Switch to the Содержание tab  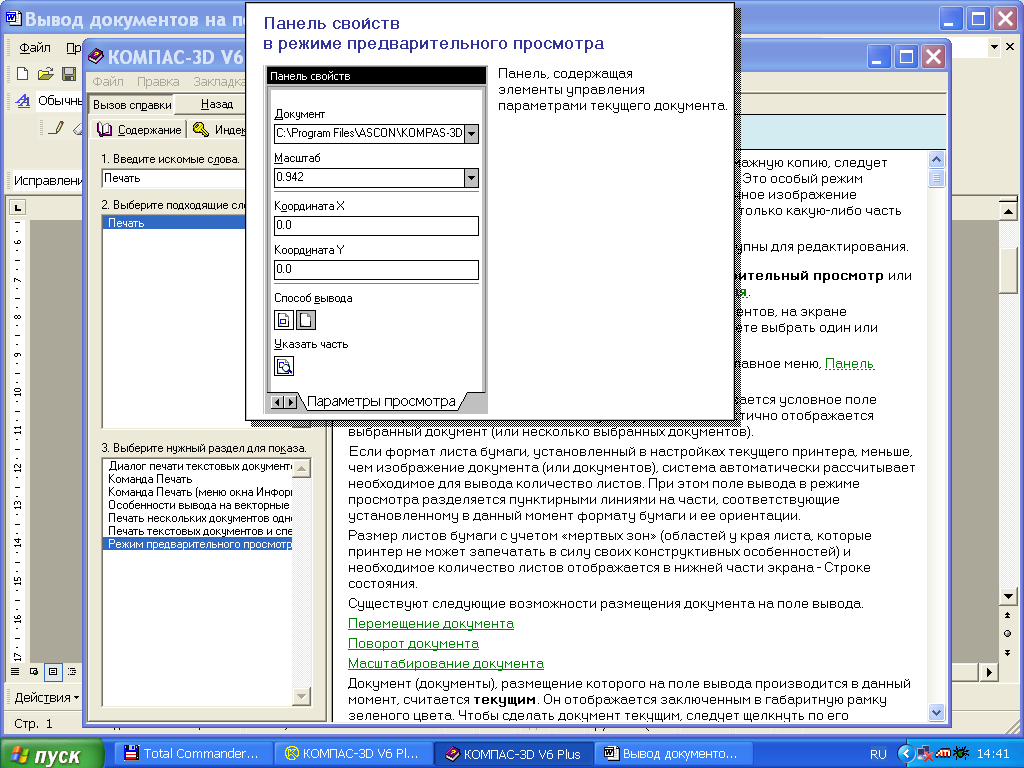point(139,129)
